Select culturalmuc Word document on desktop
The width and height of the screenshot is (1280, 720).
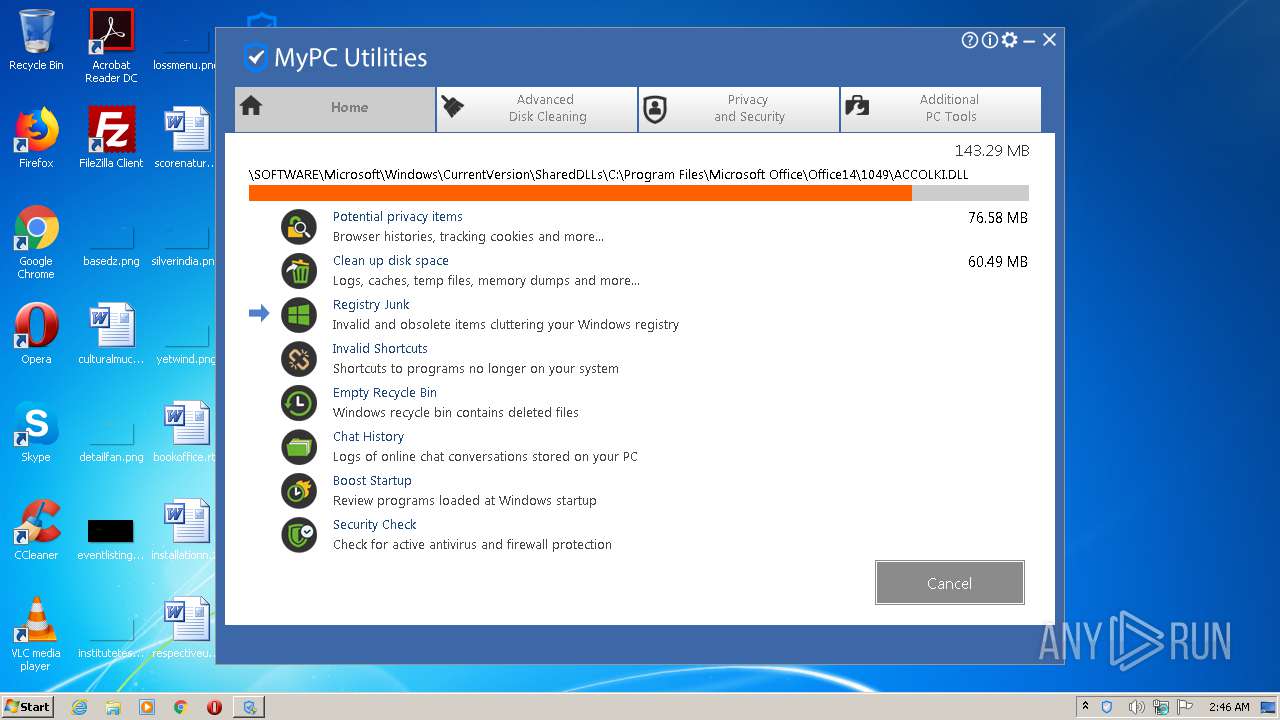pyautogui.click(x=111, y=334)
